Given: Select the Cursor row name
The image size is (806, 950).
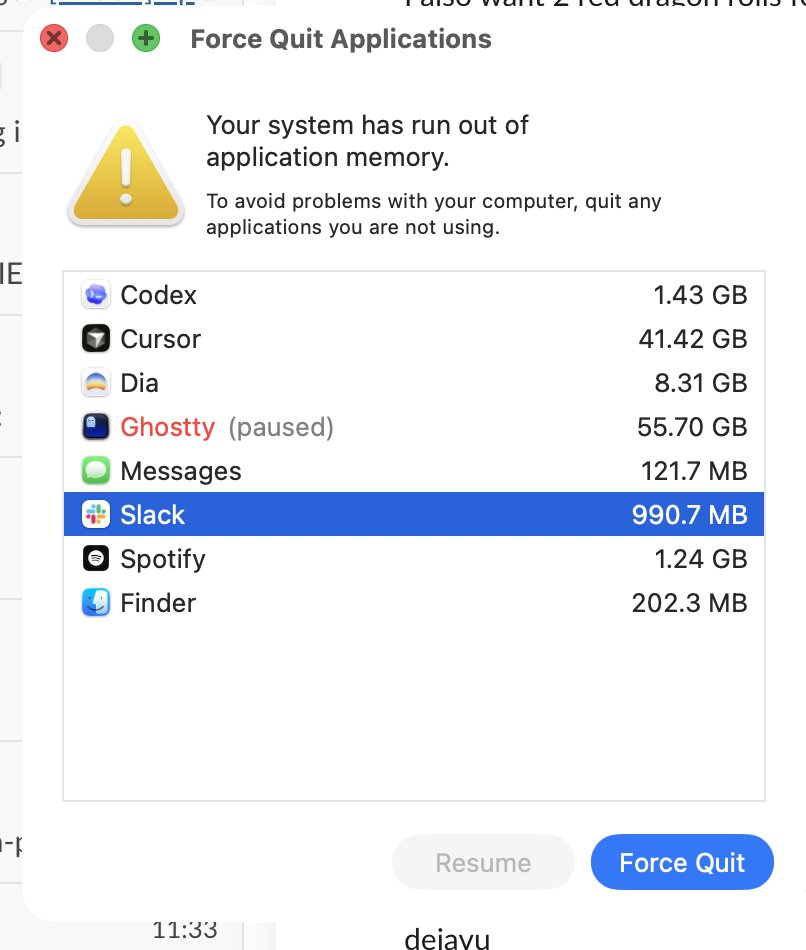Looking at the screenshot, I should [161, 339].
